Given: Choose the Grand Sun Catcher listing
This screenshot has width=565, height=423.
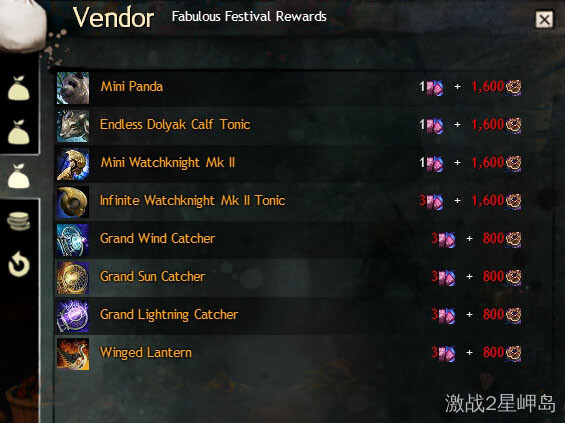Looking at the screenshot, I should coord(288,277).
